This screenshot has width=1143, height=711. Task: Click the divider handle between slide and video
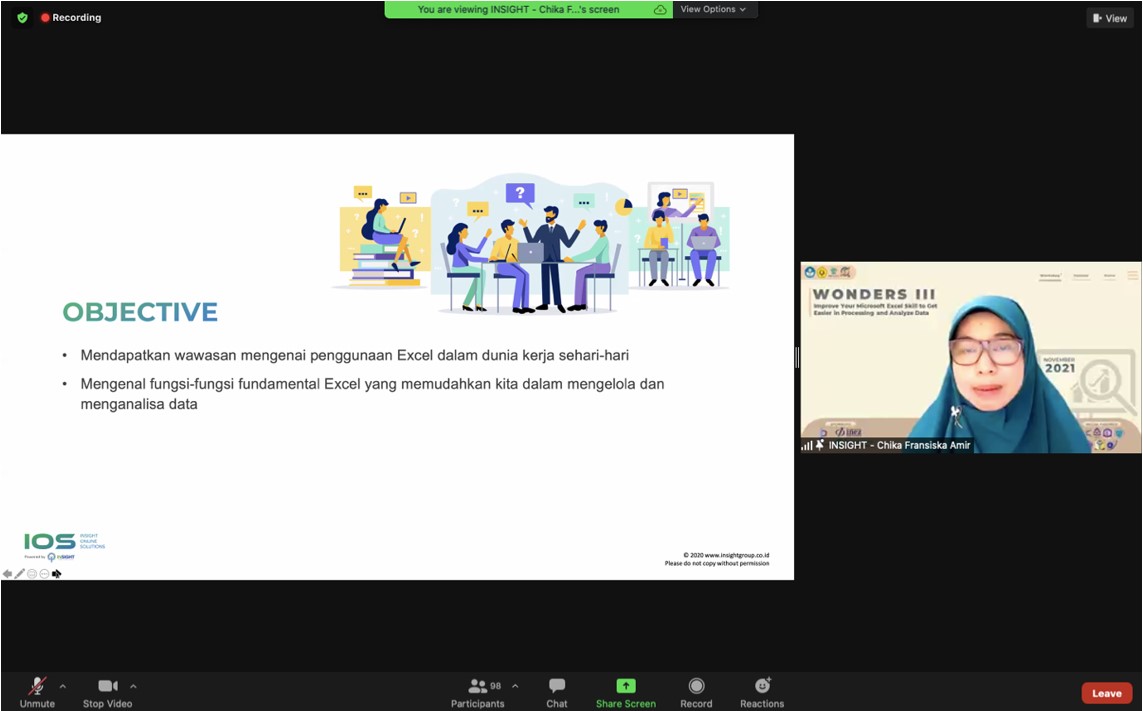[x=797, y=357]
